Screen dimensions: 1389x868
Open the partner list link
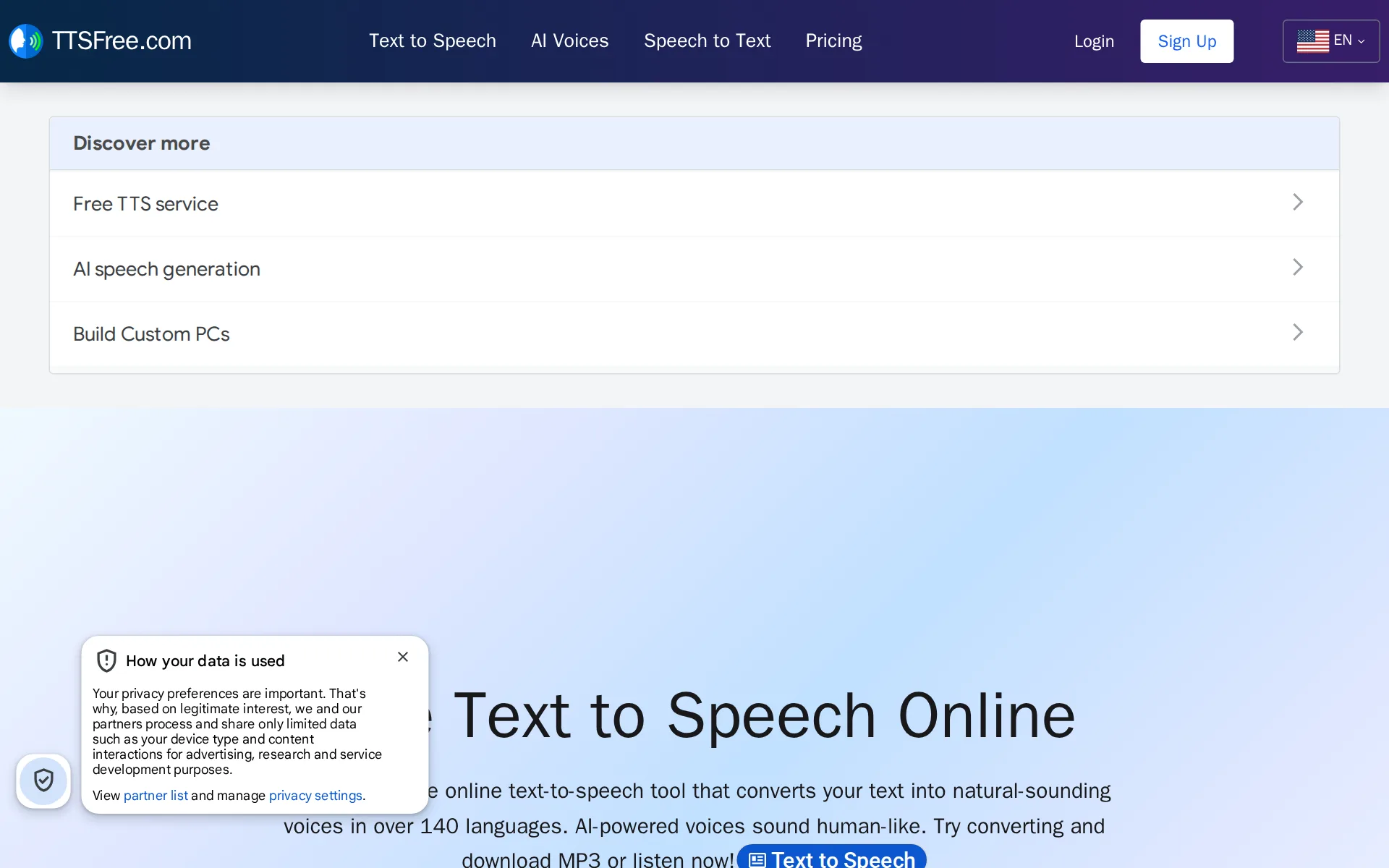(x=156, y=795)
